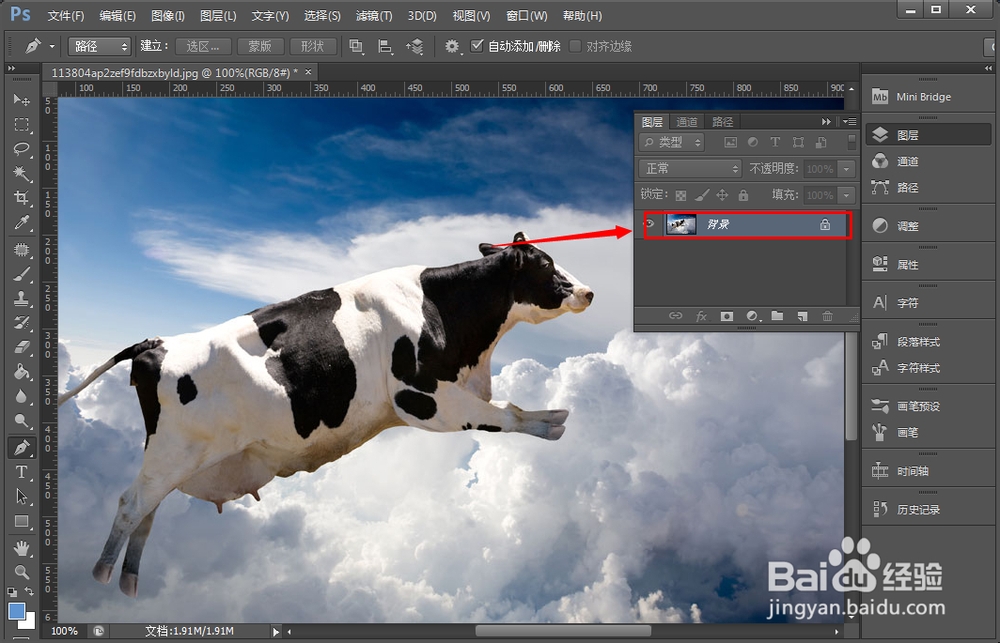This screenshot has width=1000, height=643.
Task: Open the 滤镜(T) menu
Action: click(374, 15)
